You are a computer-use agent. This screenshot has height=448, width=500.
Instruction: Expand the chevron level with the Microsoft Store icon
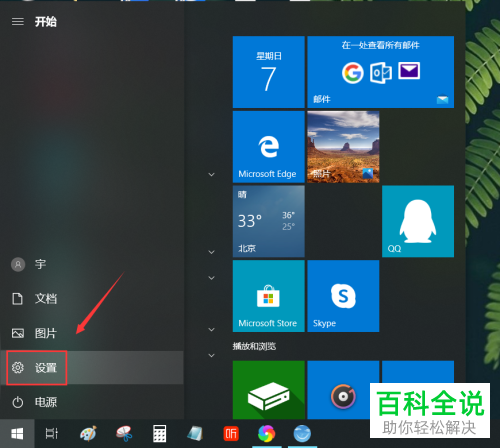(x=211, y=278)
